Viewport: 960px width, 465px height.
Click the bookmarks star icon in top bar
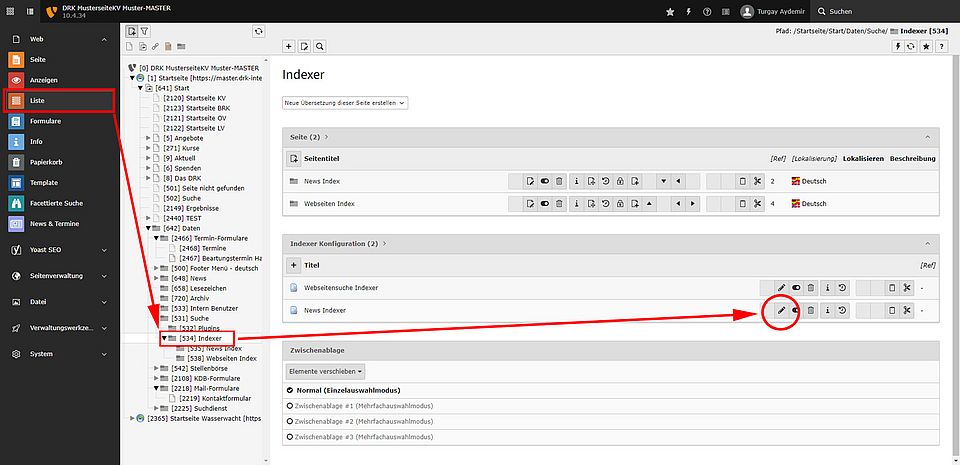670,11
